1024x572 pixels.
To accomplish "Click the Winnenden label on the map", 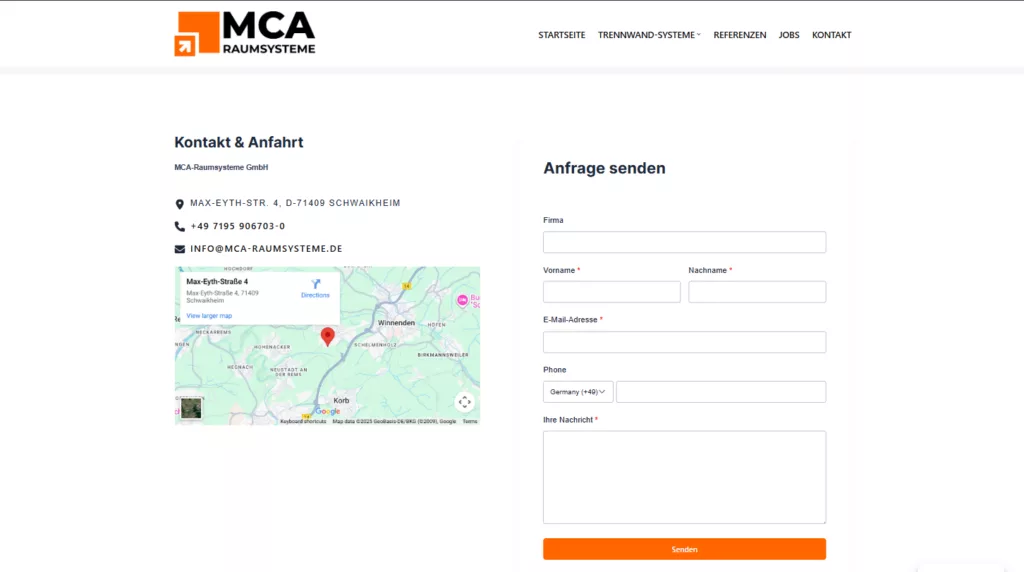I will (396, 323).
